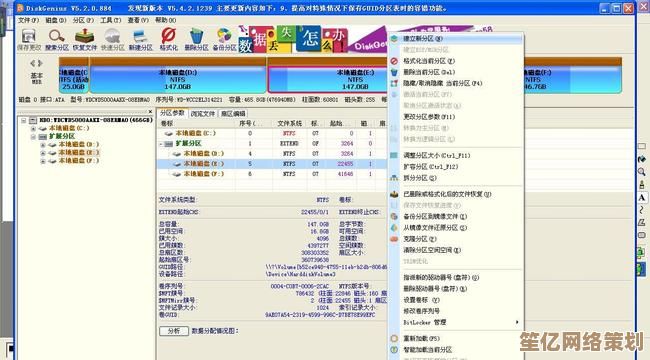Select 本地磁盘(C:) row in partition table
This screenshot has width=650, height=360.
coord(272,134)
